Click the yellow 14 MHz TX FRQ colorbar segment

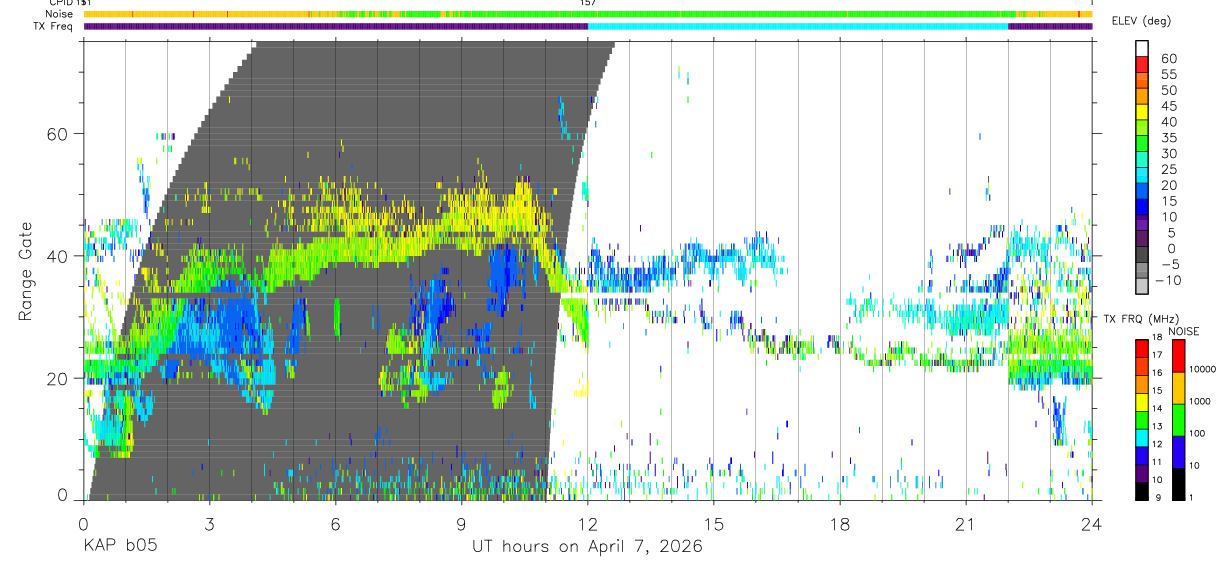[1142, 402]
